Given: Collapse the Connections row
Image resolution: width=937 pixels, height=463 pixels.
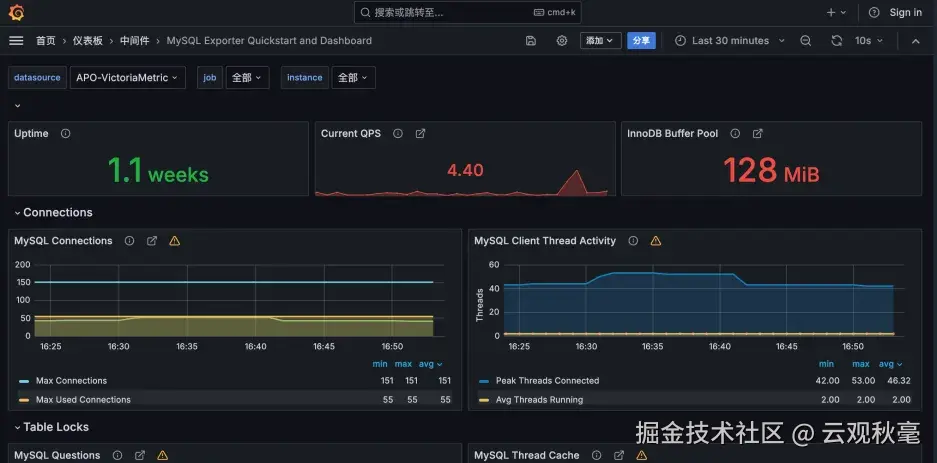Looking at the screenshot, I should click(x=54, y=213).
